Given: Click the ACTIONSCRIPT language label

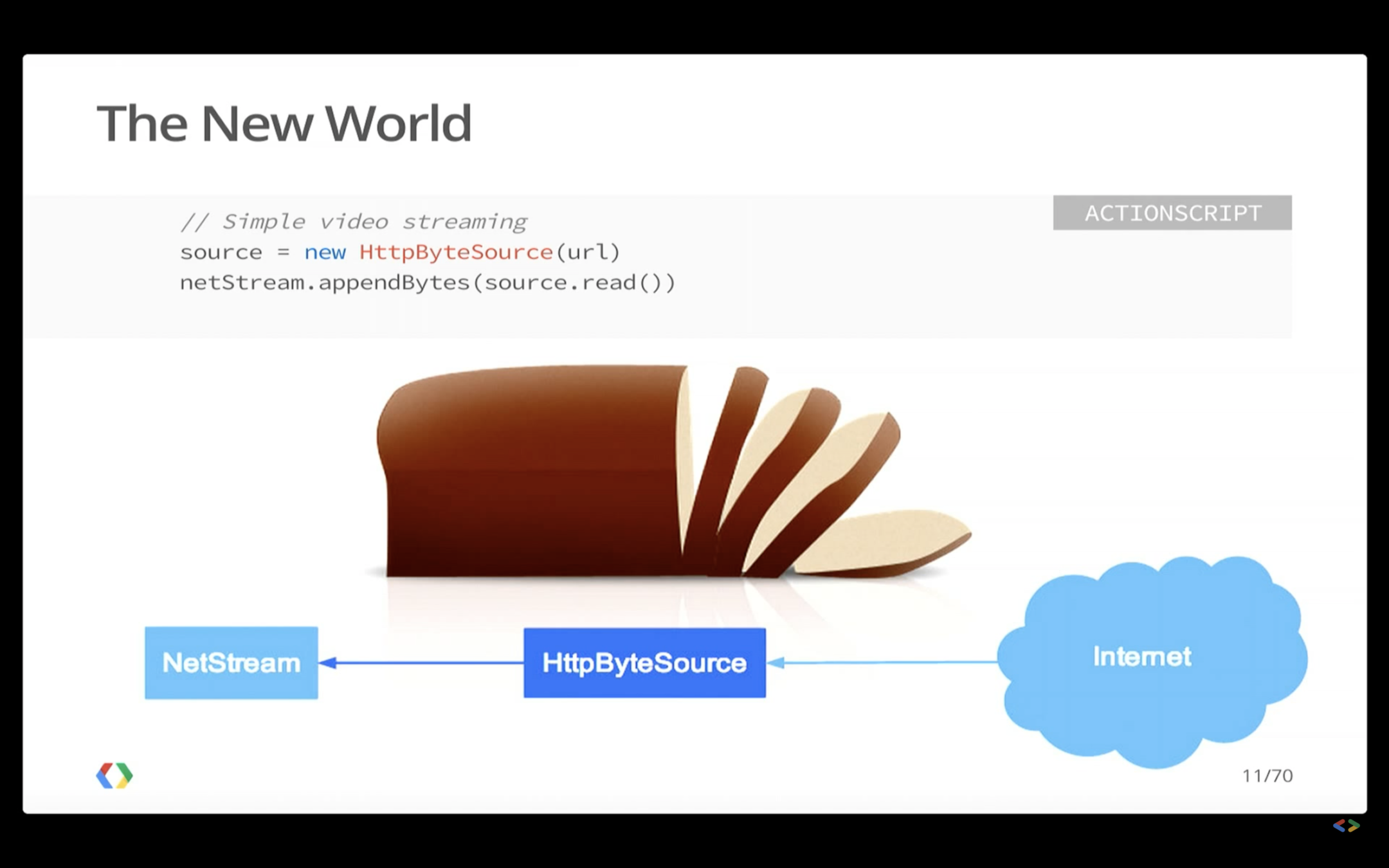Looking at the screenshot, I should (1172, 213).
